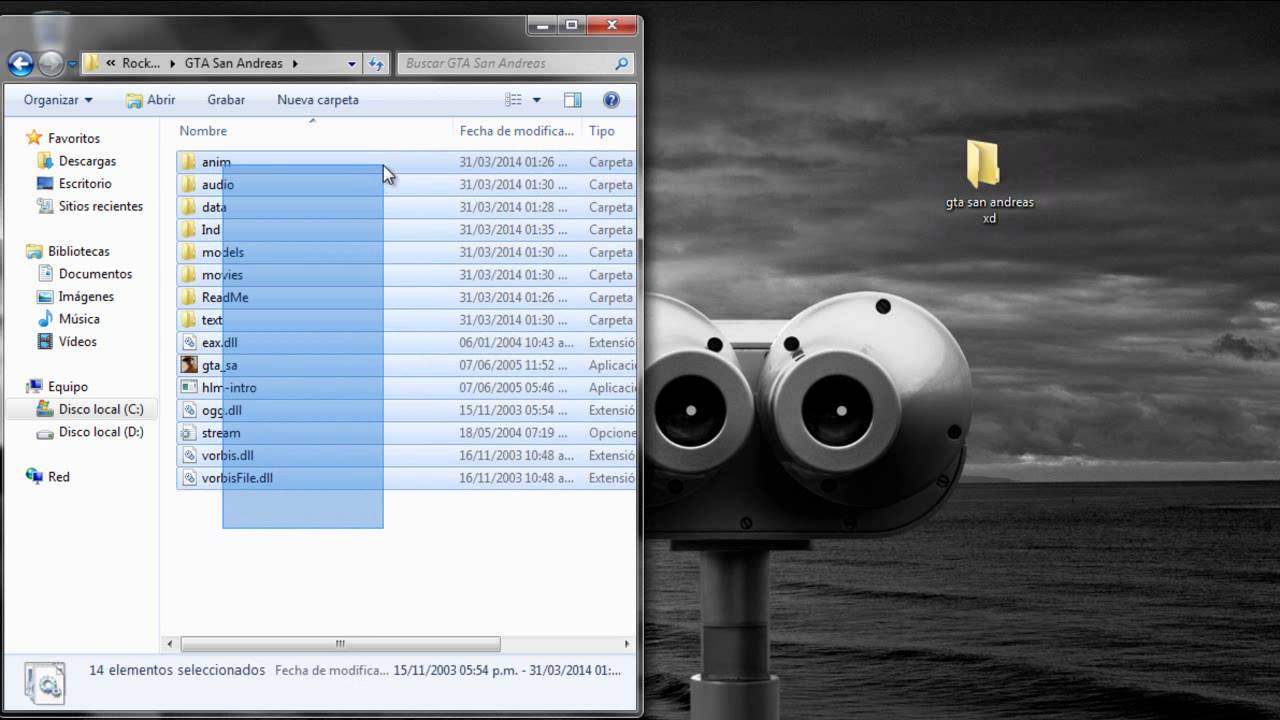The width and height of the screenshot is (1280, 720).
Task: Open Sitios recientes in the sidebar
Action: point(101,206)
